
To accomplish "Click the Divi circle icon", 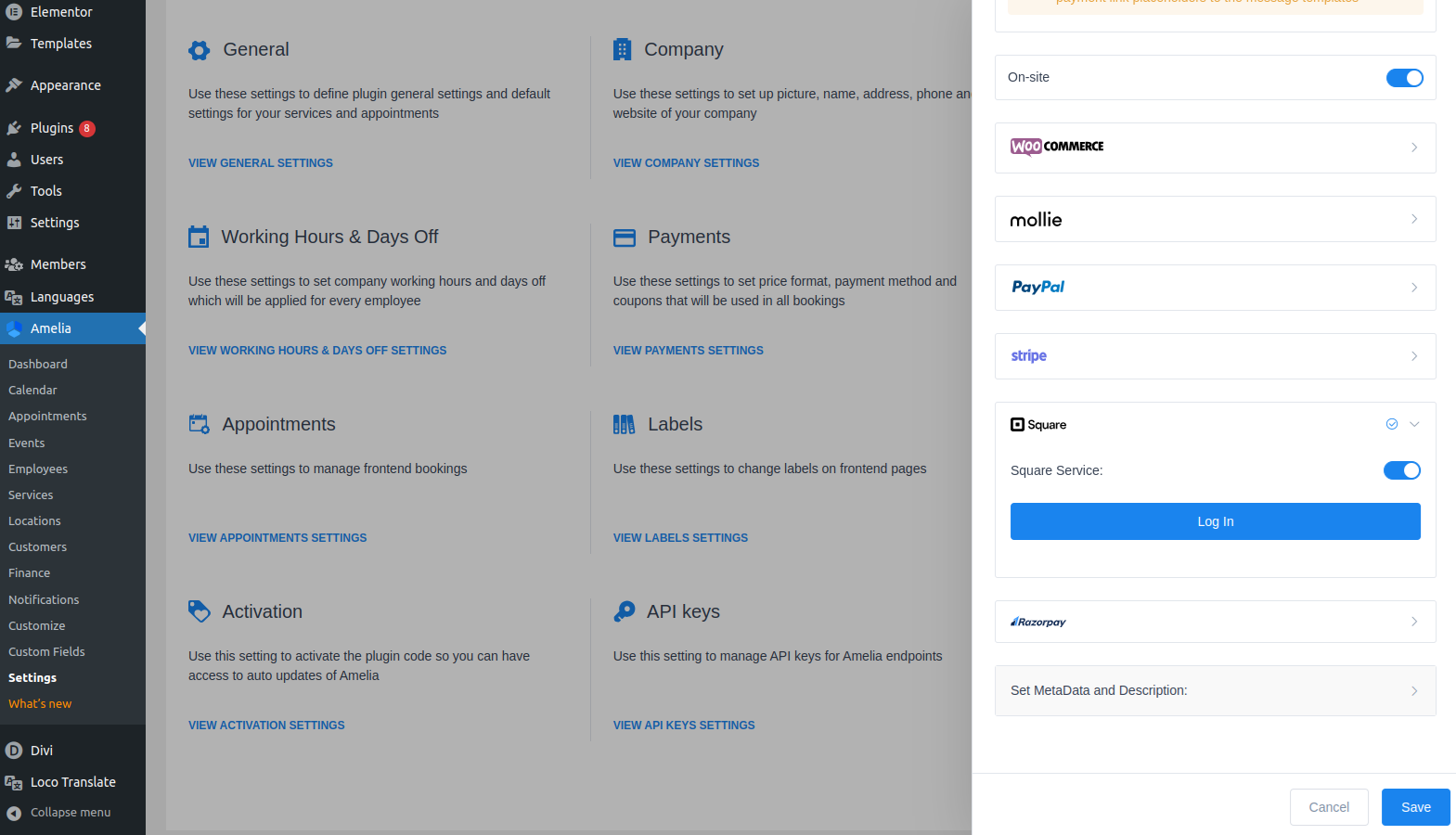I will point(14,751).
